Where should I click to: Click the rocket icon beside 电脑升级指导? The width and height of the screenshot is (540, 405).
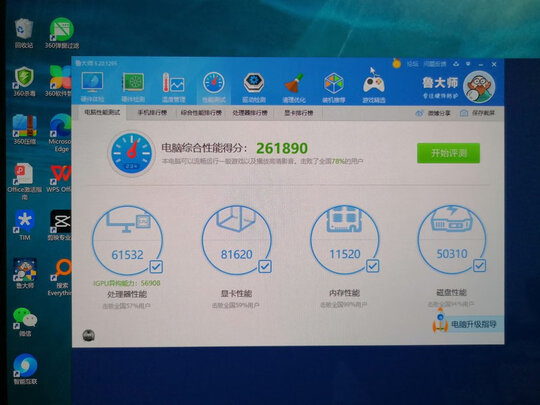440,321
